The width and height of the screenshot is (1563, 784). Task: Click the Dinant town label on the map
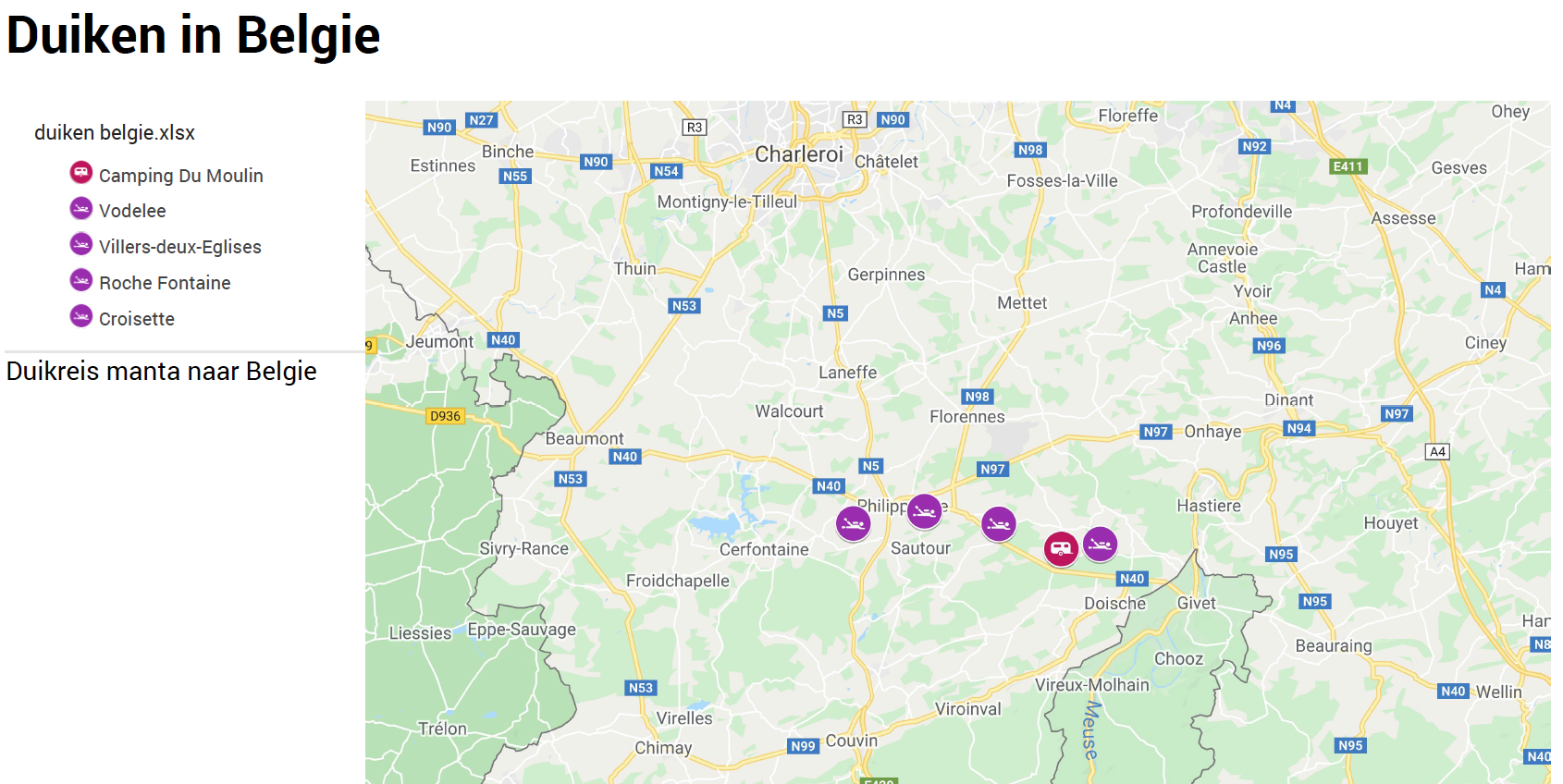tap(1288, 399)
